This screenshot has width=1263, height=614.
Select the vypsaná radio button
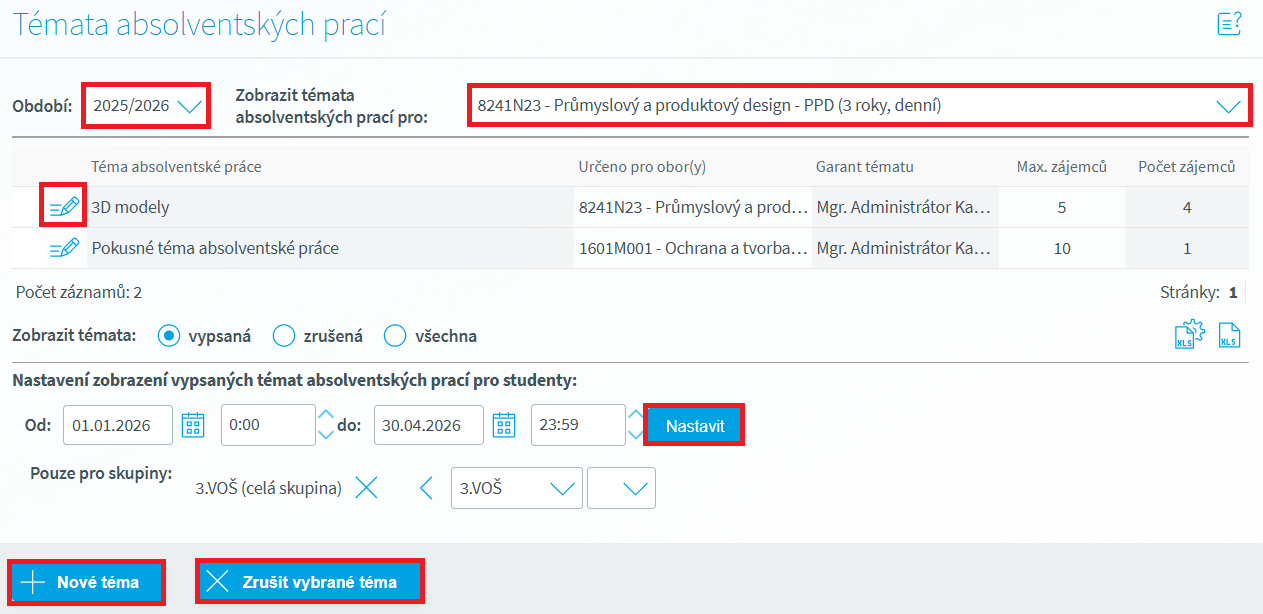tap(170, 336)
